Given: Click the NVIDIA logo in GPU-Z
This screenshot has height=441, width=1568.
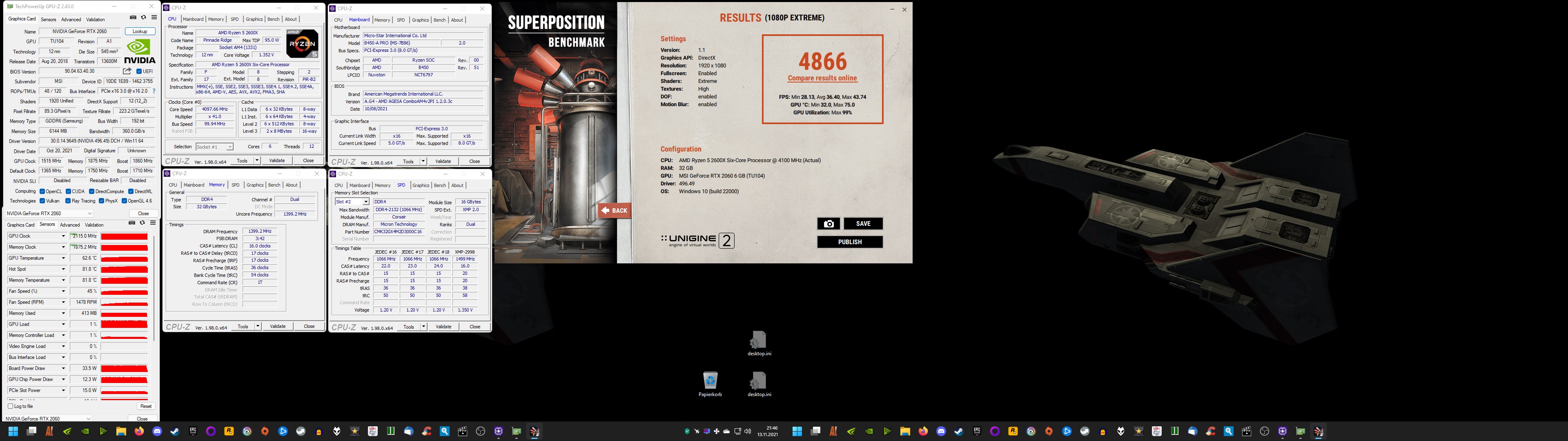Looking at the screenshot, I should click(x=140, y=51).
